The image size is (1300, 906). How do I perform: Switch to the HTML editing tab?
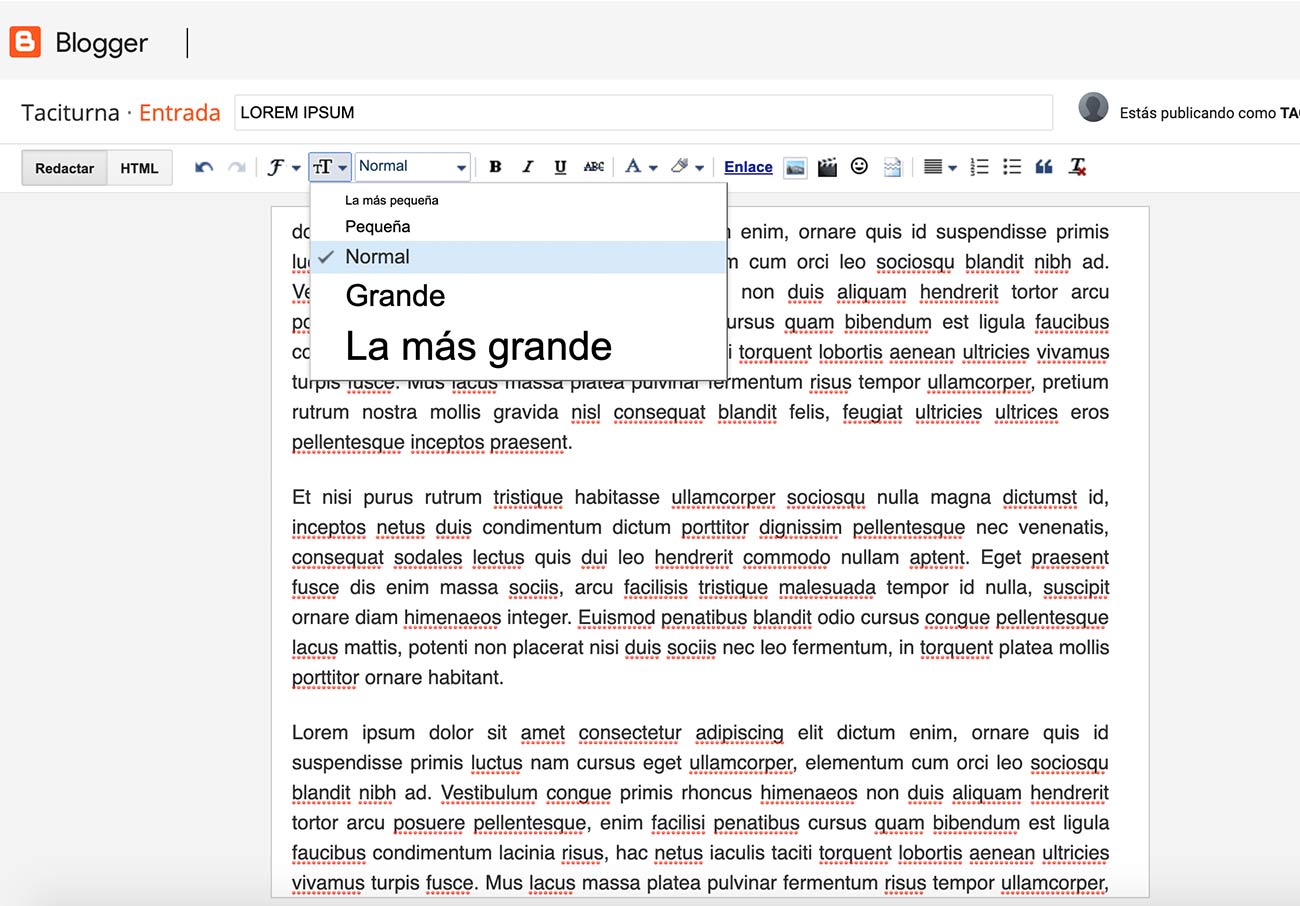139,167
